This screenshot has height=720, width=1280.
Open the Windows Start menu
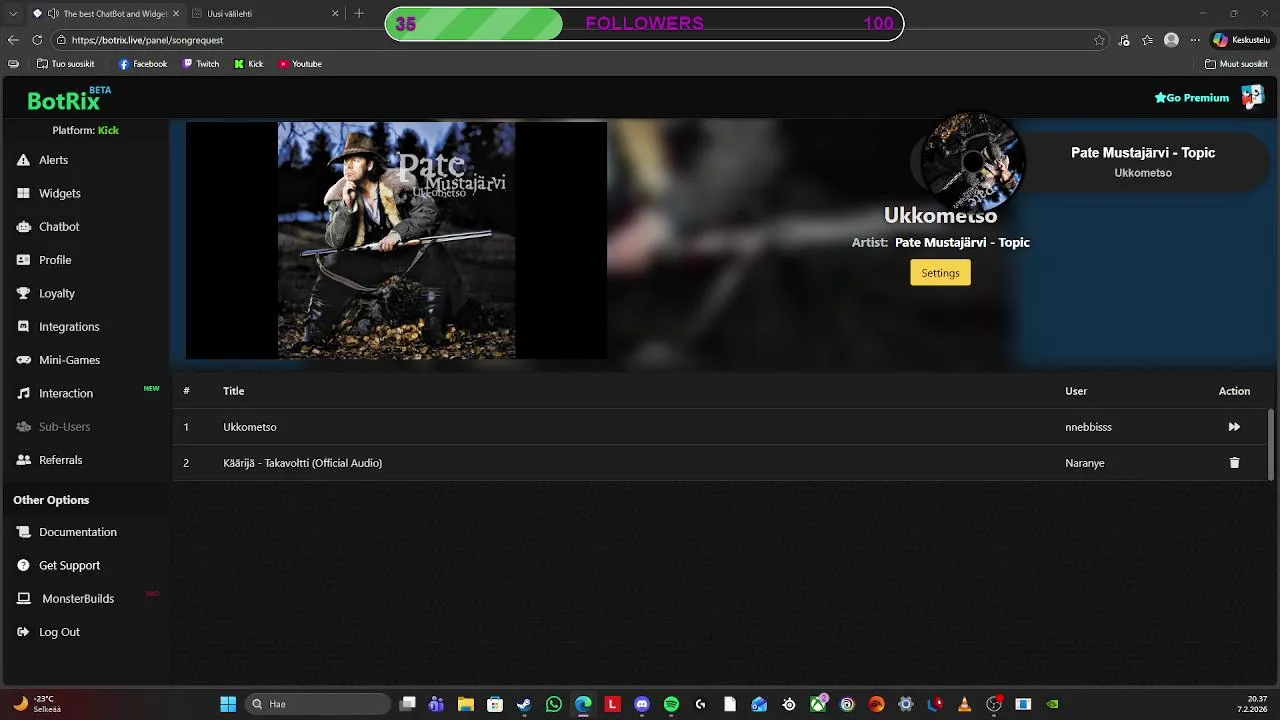228,704
